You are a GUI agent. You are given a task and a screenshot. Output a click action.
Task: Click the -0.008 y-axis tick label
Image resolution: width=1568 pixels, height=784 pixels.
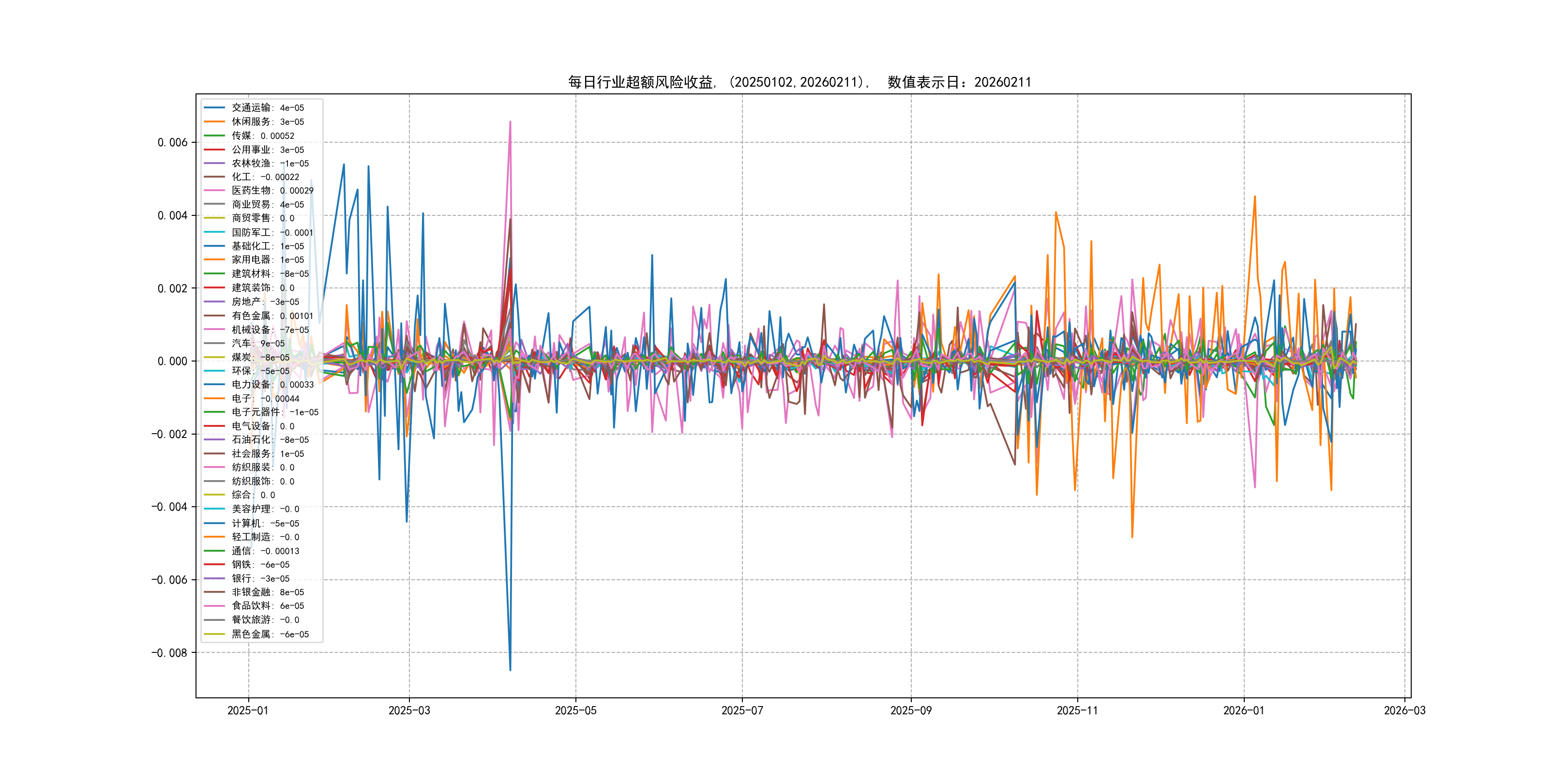[x=169, y=652]
